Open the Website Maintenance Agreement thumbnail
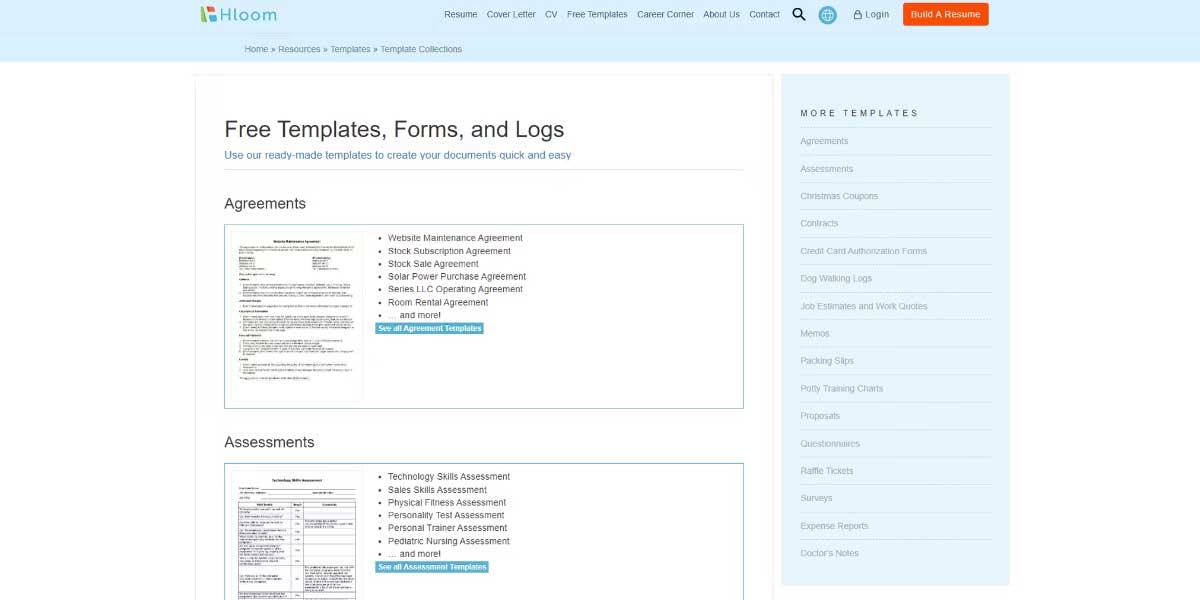This screenshot has height=600, width=1200. [297, 316]
